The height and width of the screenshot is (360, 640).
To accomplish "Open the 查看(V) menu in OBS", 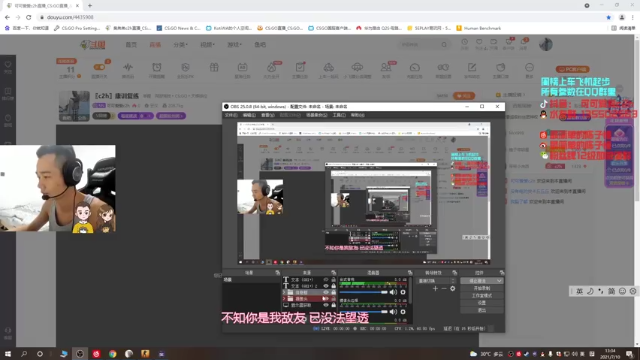I will pyautogui.click(x=268, y=115).
